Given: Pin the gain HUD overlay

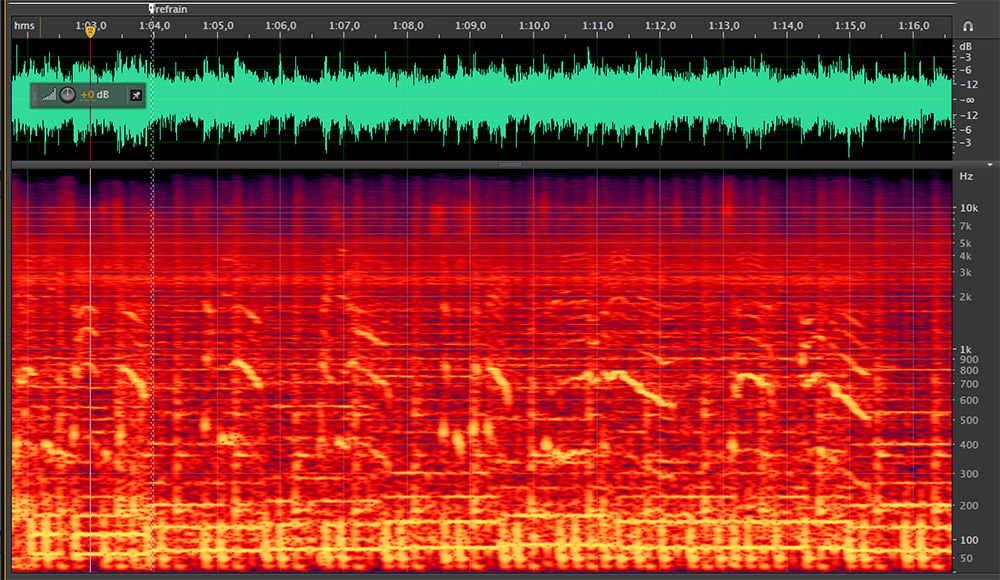Looking at the screenshot, I should coord(136,95).
